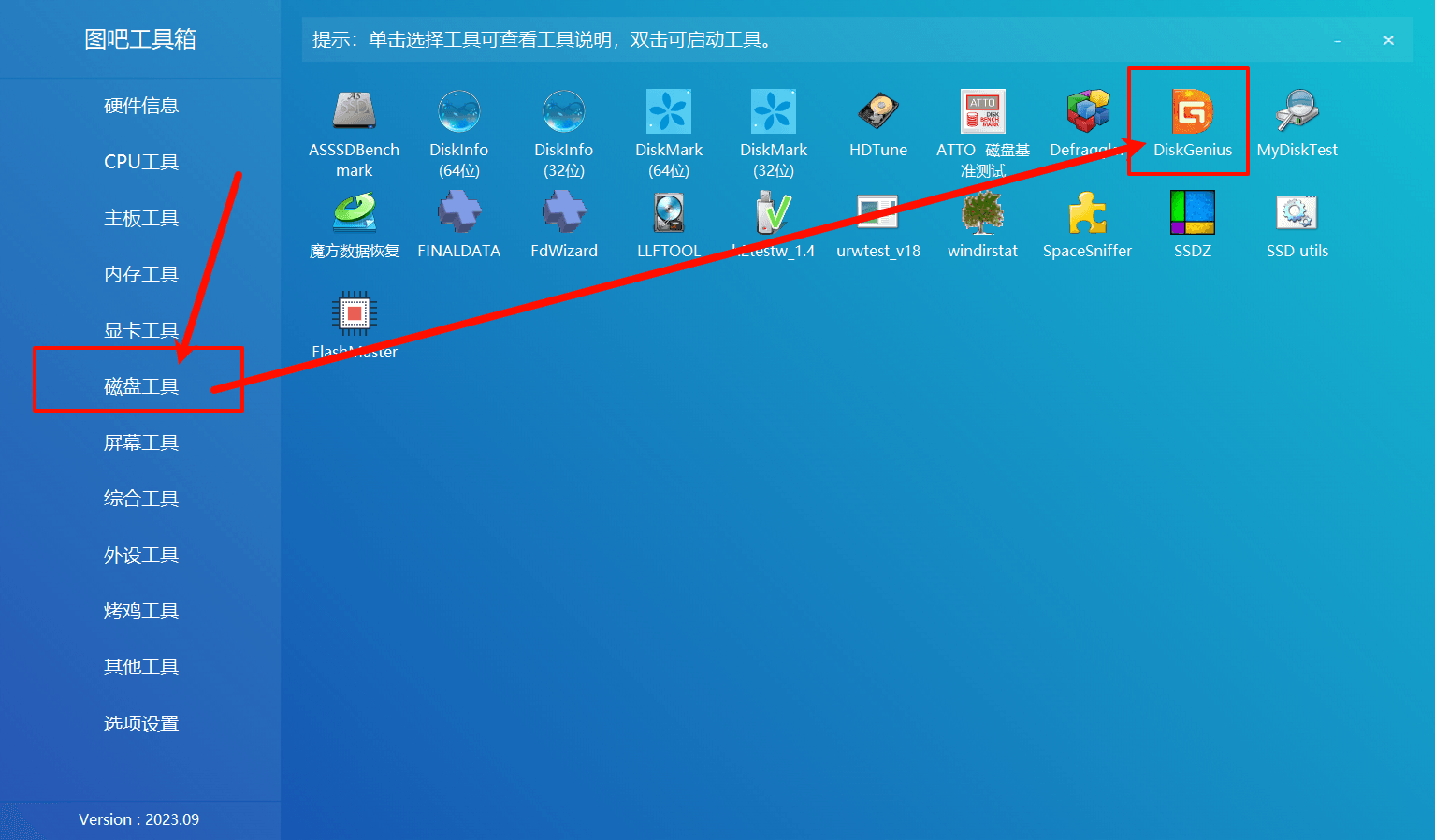Click the ATTO 磁盘基准测试 icon
The width and height of the screenshot is (1435, 840).
point(982,112)
